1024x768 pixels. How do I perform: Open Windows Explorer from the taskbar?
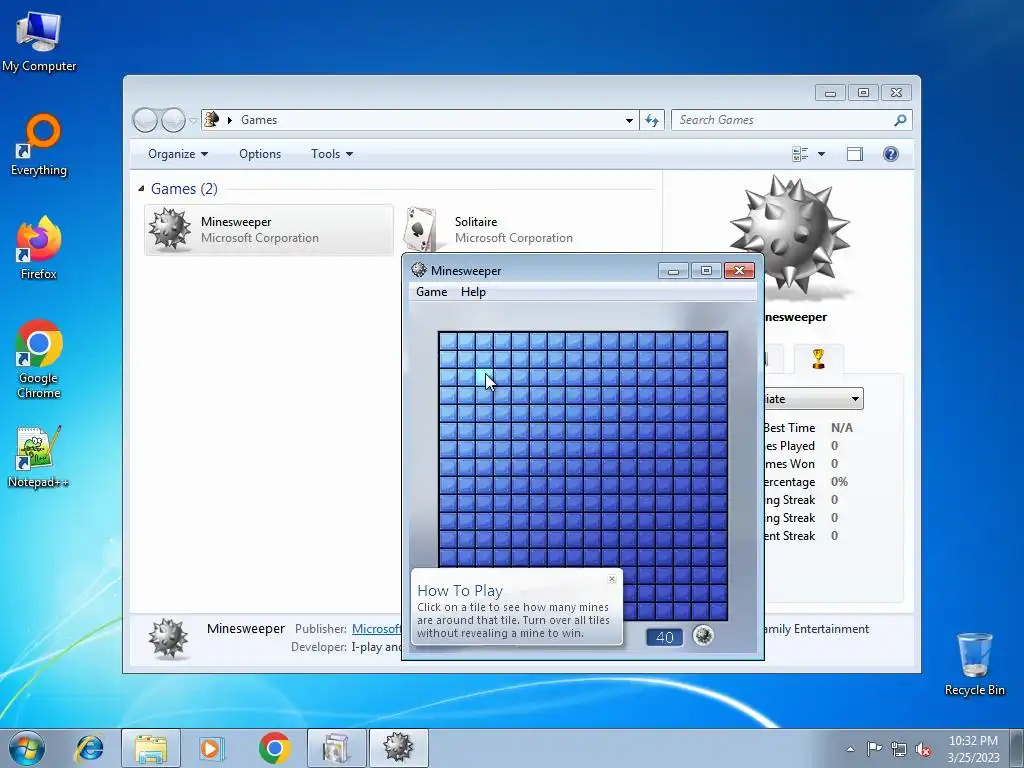coord(151,748)
